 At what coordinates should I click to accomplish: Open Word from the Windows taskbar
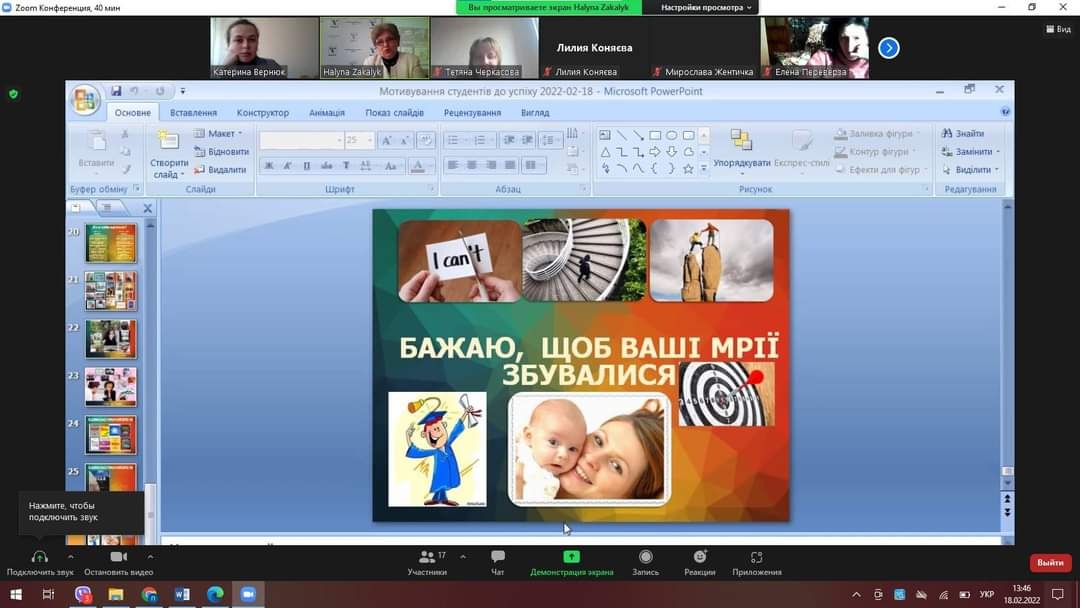182,594
